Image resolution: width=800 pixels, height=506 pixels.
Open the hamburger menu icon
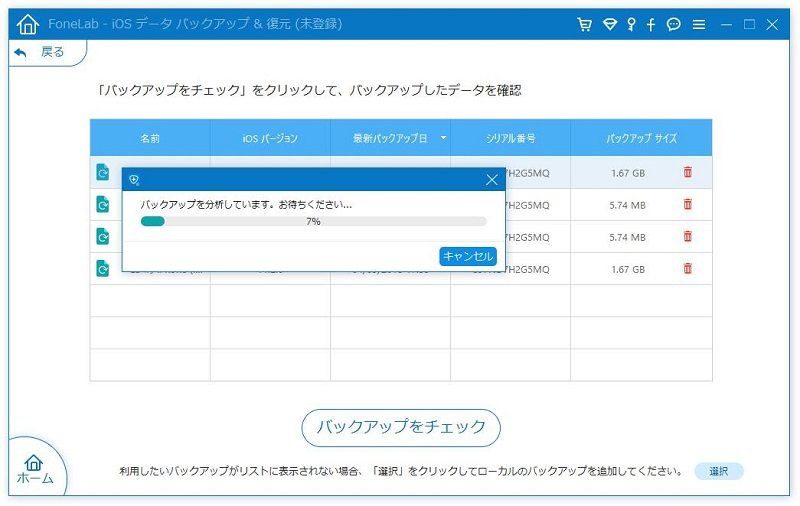pos(699,24)
